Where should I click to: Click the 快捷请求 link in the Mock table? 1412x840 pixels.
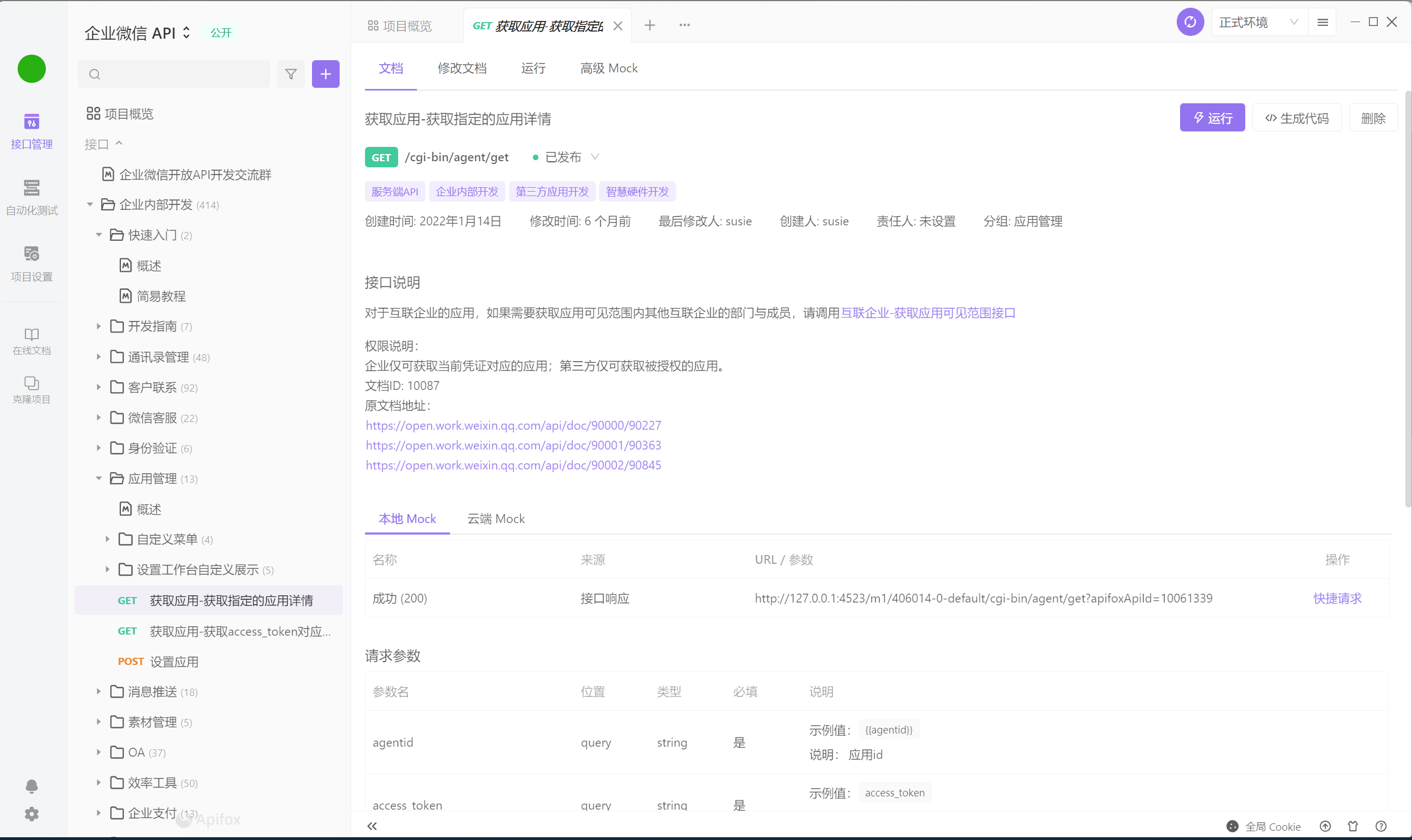(x=1337, y=598)
